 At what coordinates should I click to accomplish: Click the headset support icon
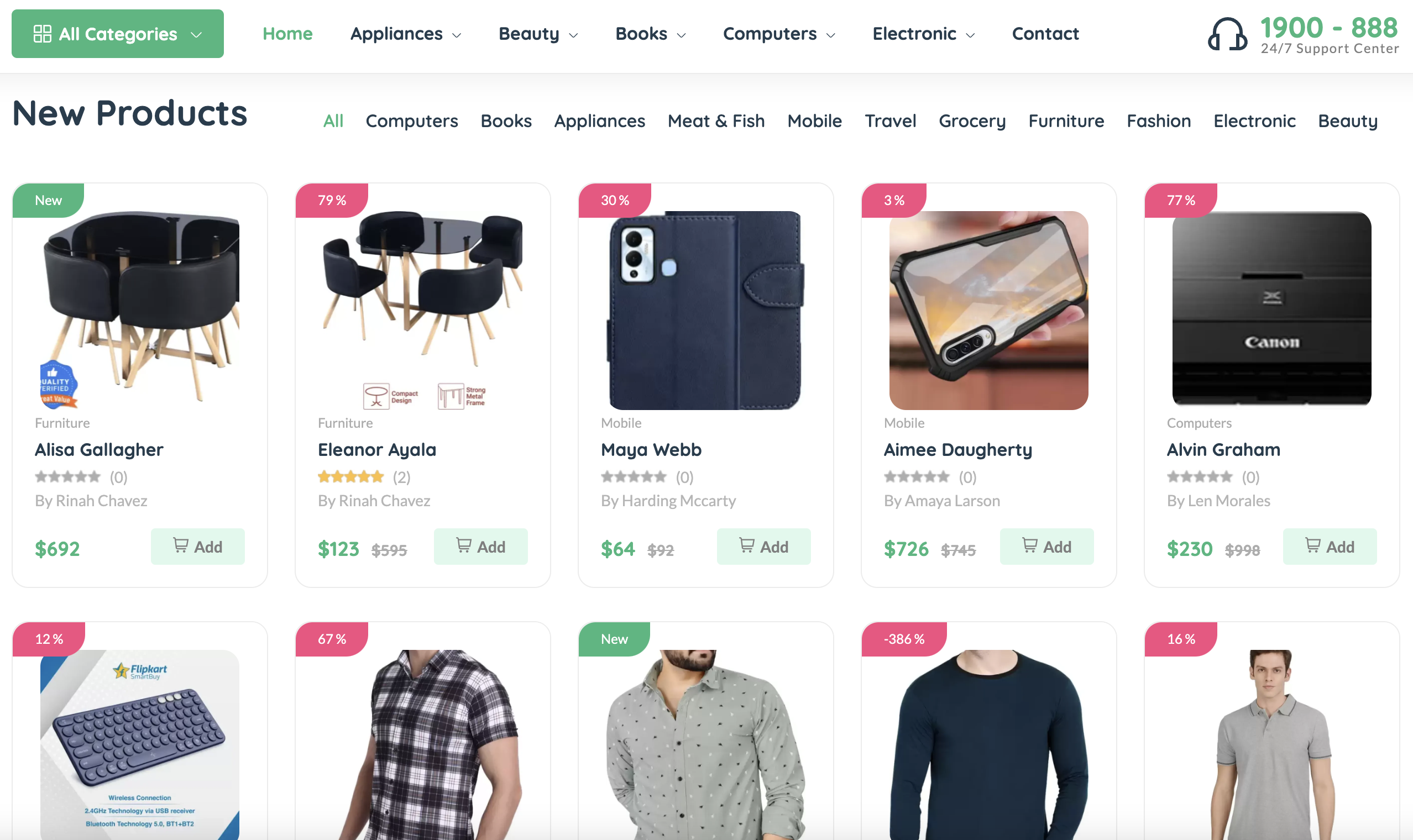pyautogui.click(x=1227, y=34)
